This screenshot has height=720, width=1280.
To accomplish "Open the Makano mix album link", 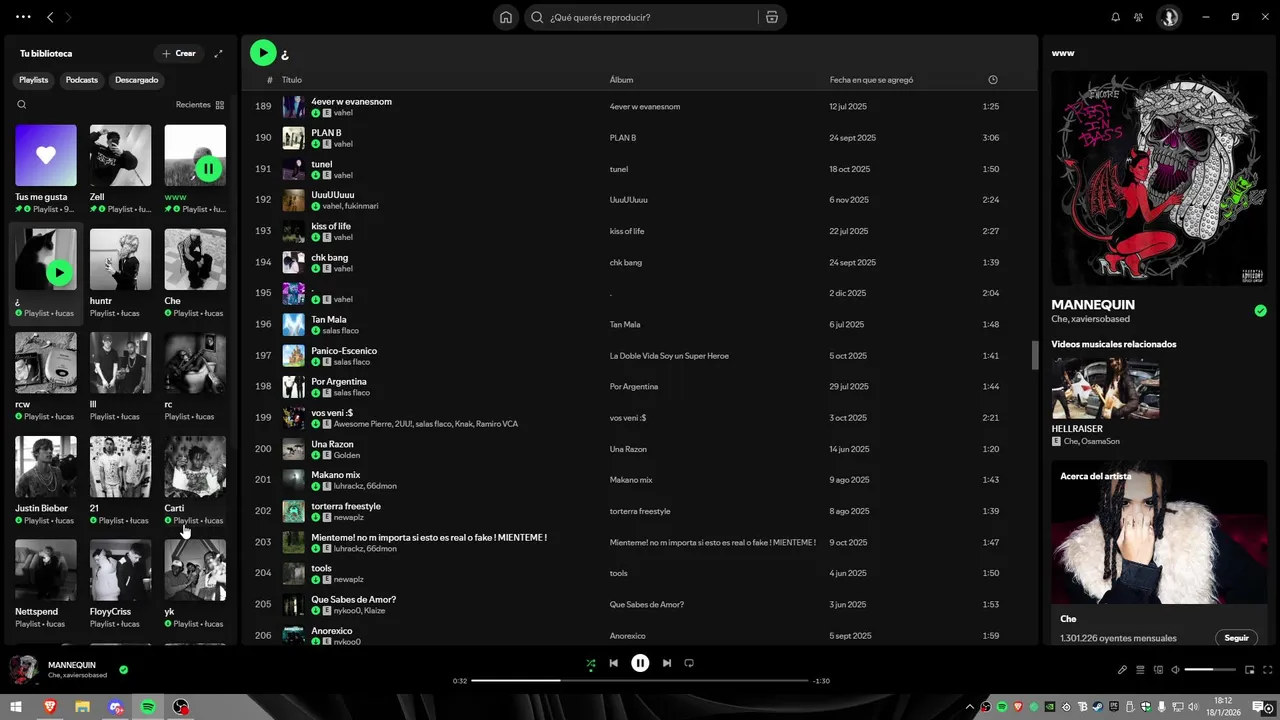I will pyautogui.click(x=631, y=480).
